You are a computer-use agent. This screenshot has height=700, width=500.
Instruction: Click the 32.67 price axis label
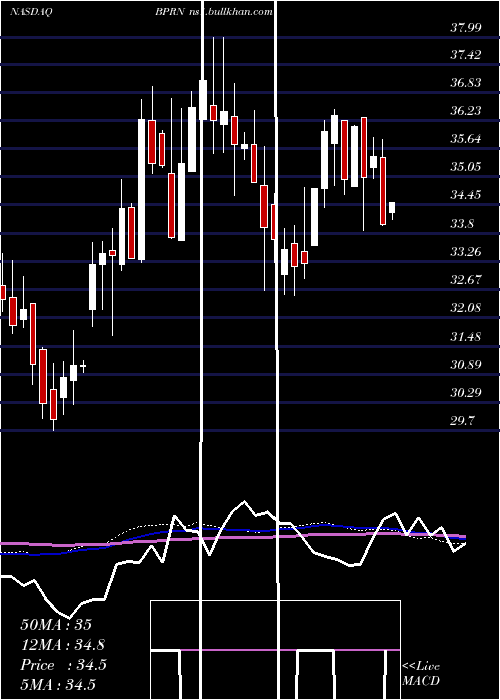(466, 280)
